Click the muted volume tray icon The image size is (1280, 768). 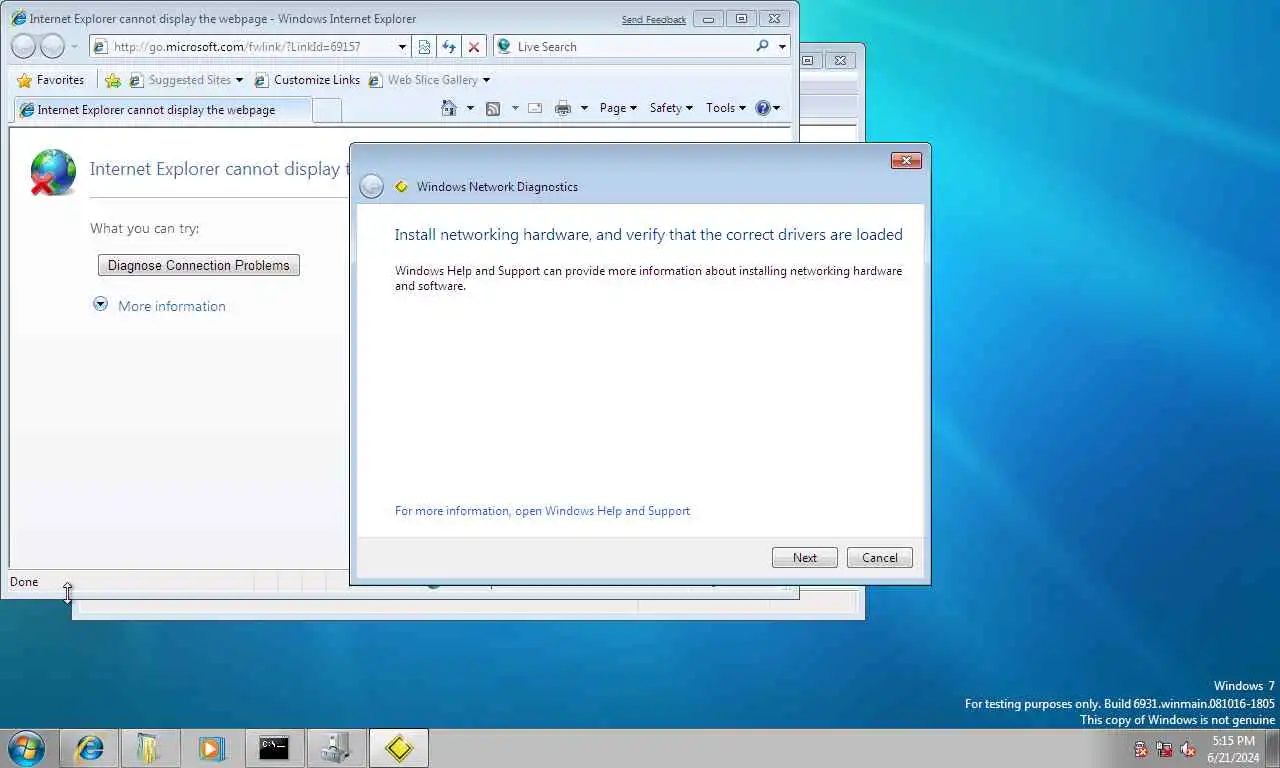1188,749
